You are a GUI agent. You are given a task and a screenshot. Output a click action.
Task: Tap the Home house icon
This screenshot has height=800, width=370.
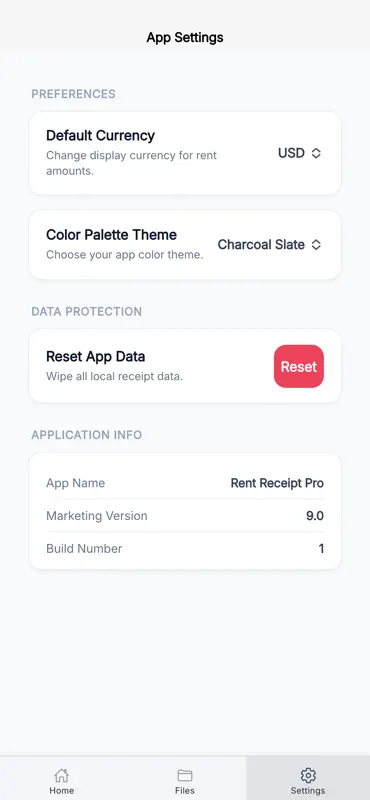pyautogui.click(x=61, y=775)
